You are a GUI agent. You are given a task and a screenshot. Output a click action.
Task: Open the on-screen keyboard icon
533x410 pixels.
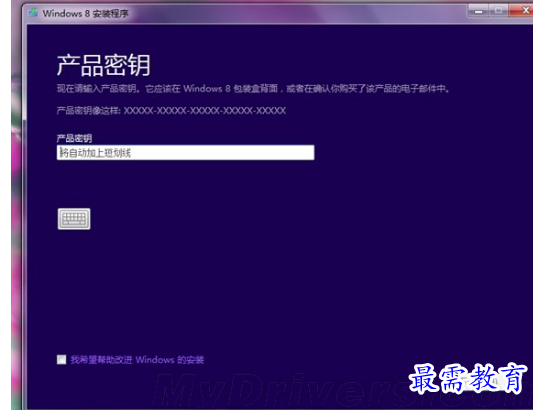point(74,219)
